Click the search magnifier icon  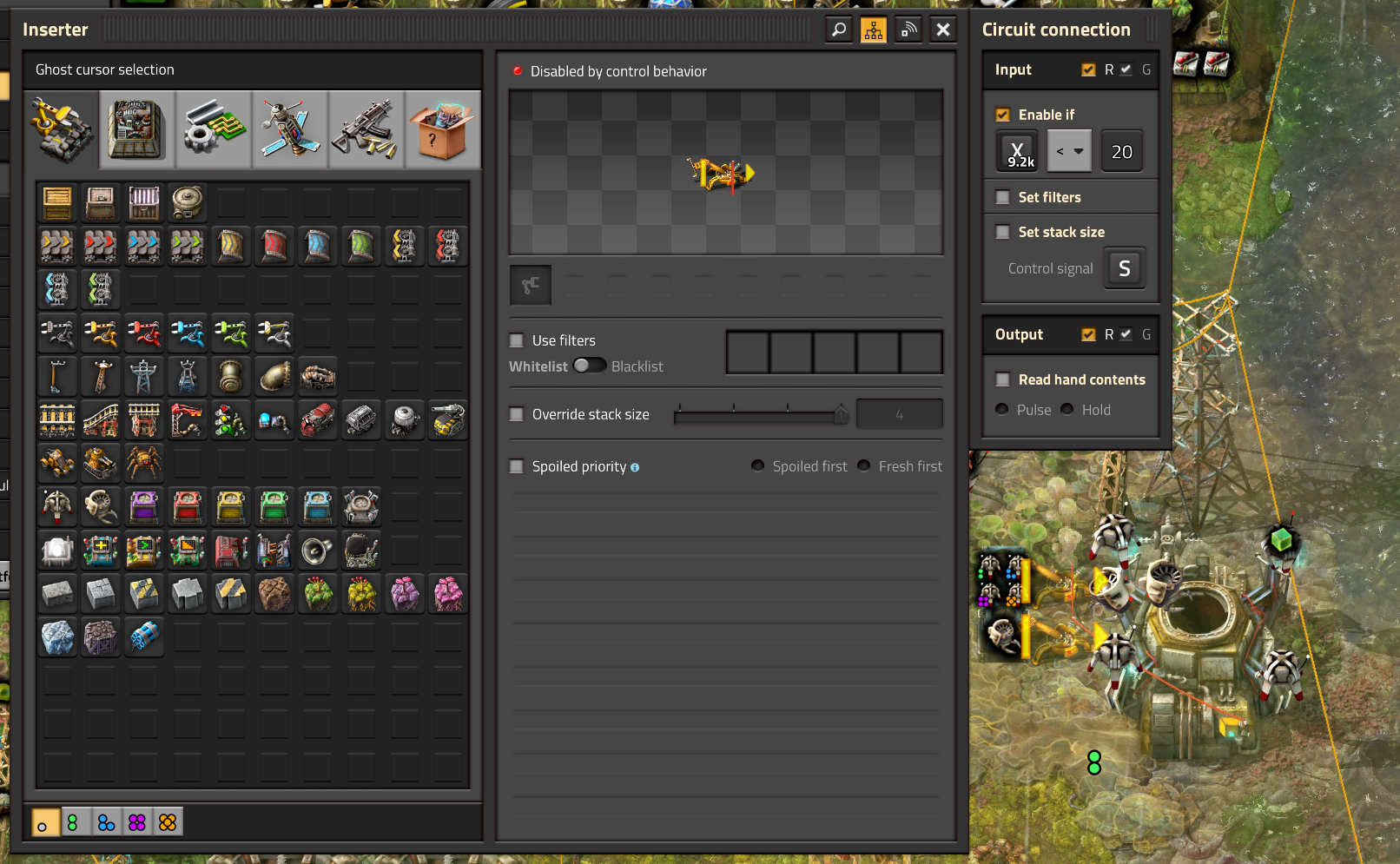[x=839, y=30]
